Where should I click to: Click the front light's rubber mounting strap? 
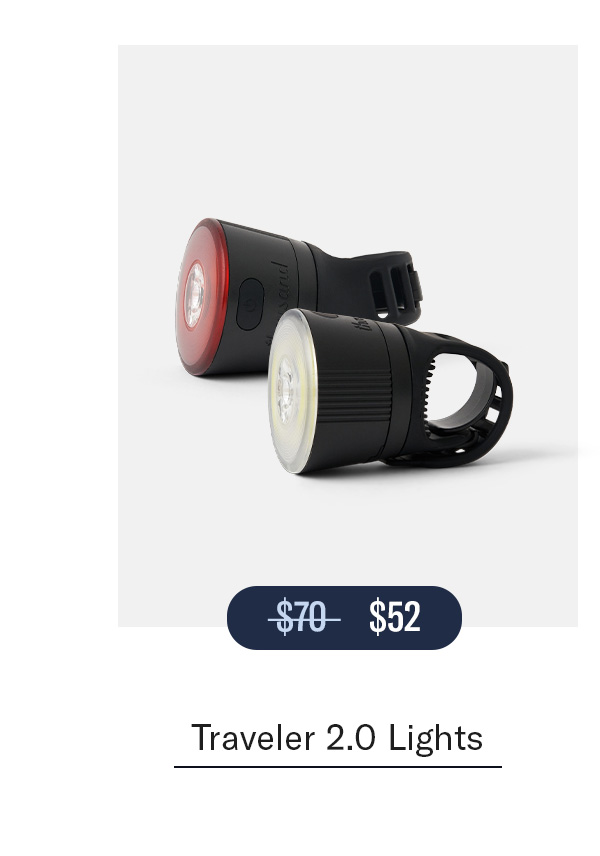click(459, 399)
